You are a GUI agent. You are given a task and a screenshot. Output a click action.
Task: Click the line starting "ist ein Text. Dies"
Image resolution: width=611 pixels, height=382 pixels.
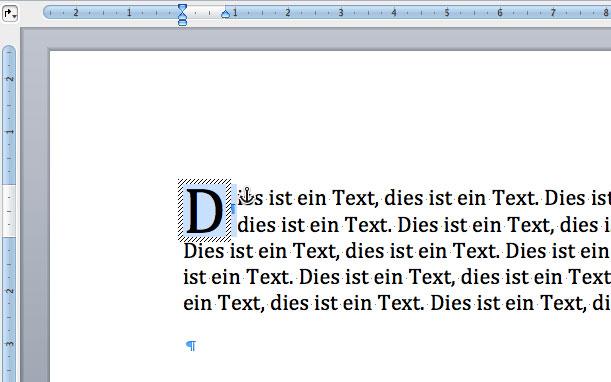click(397, 277)
